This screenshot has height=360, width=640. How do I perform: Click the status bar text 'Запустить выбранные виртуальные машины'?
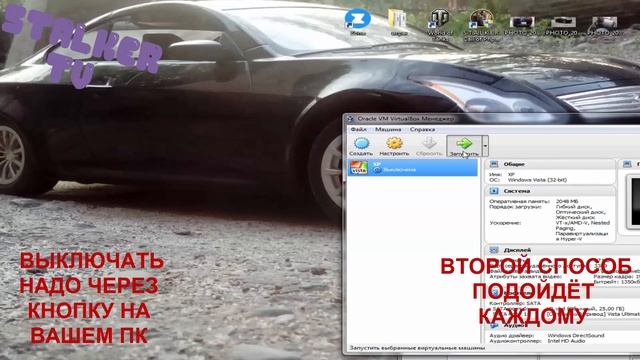point(417,348)
